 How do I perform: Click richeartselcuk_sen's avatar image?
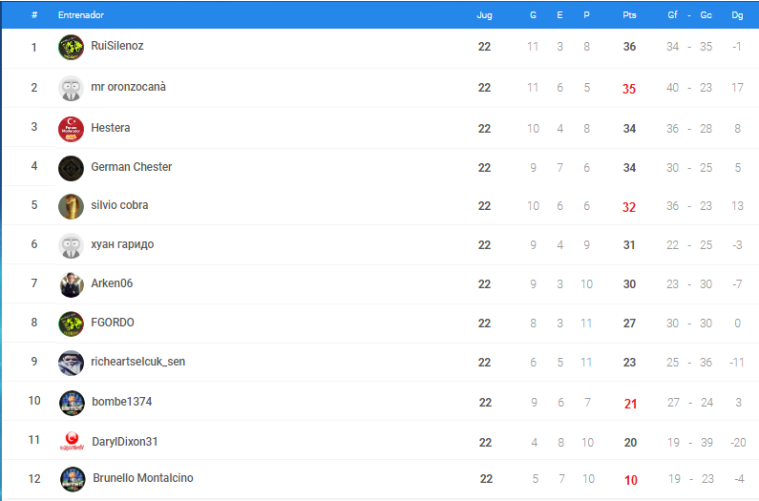pyautogui.click(x=71, y=363)
